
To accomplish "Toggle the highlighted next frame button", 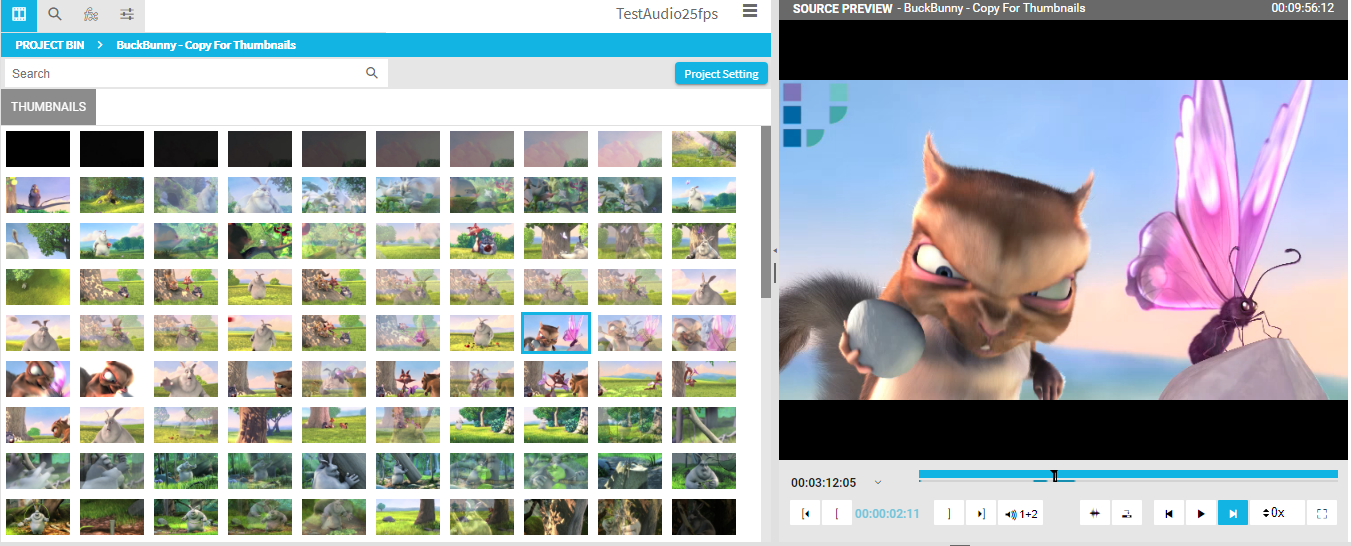I will point(1232,514).
